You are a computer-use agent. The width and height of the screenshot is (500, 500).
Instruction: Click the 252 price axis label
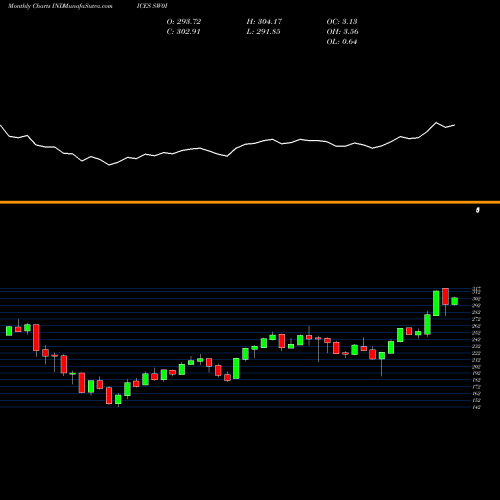tap(476, 333)
